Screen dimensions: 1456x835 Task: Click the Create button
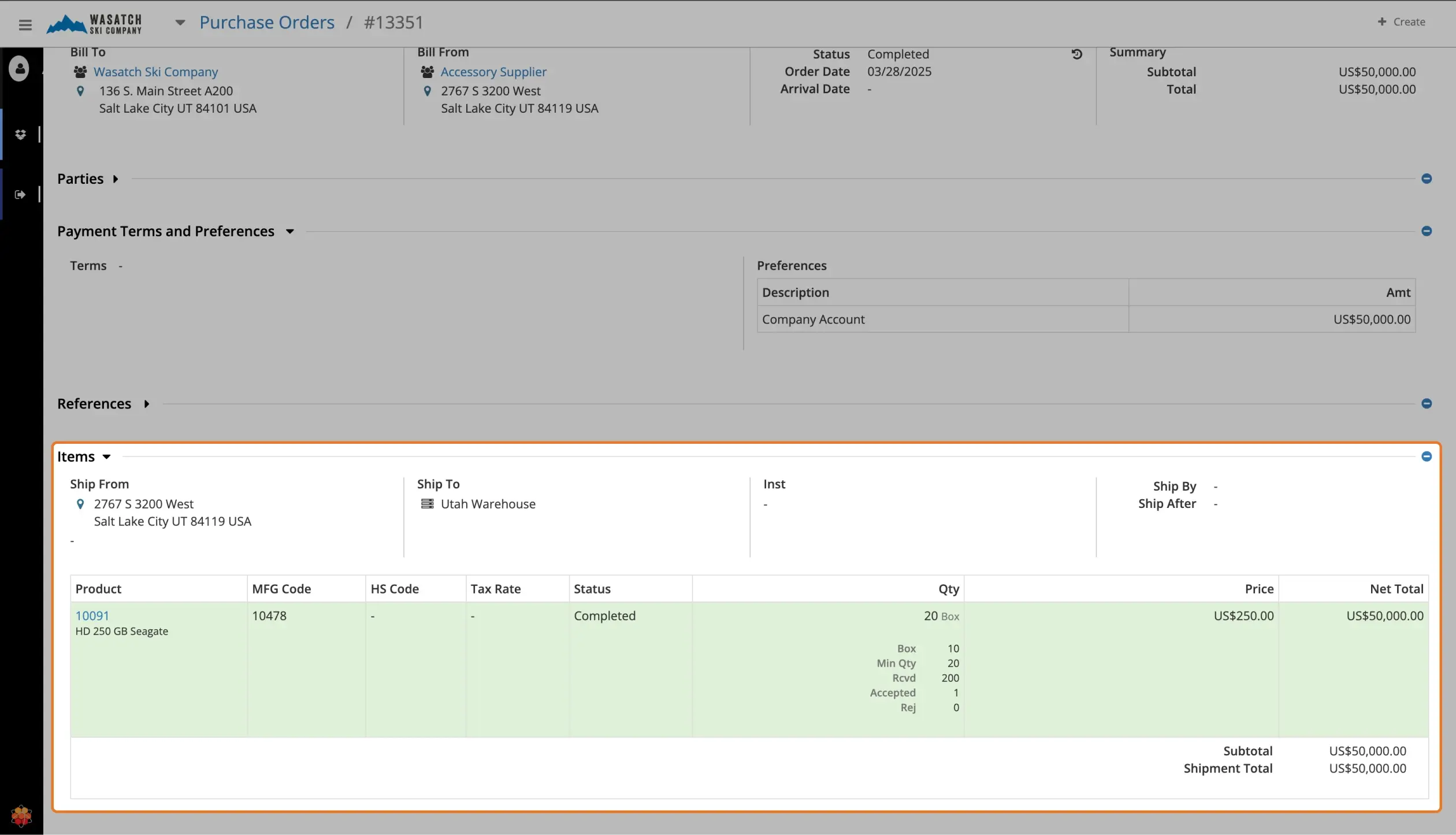(x=1401, y=21)
